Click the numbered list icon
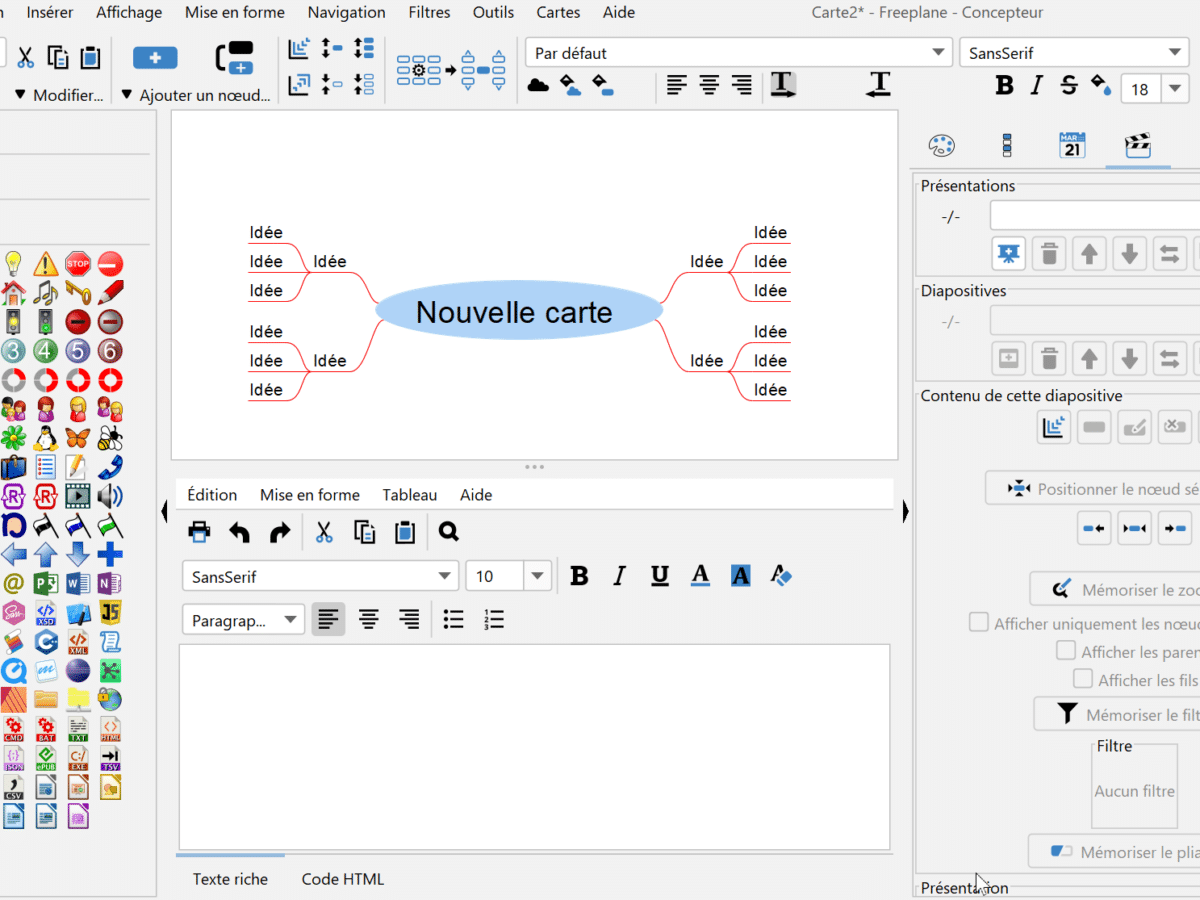The height and width of the screenshot is (900, 1200). click(x=493, y=620)
